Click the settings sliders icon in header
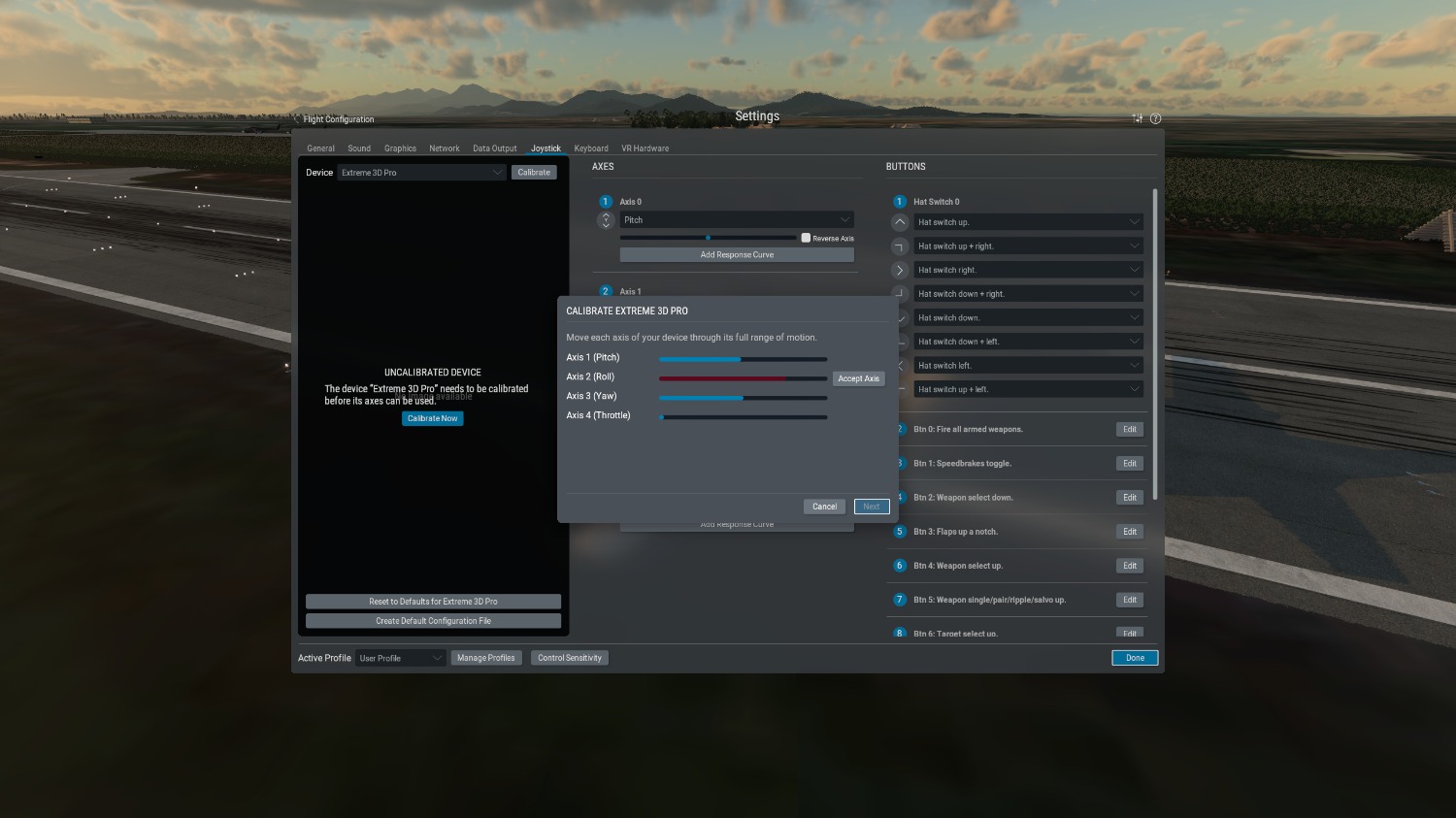Viewport: 1456px width, 818px height. (1137, 118)
